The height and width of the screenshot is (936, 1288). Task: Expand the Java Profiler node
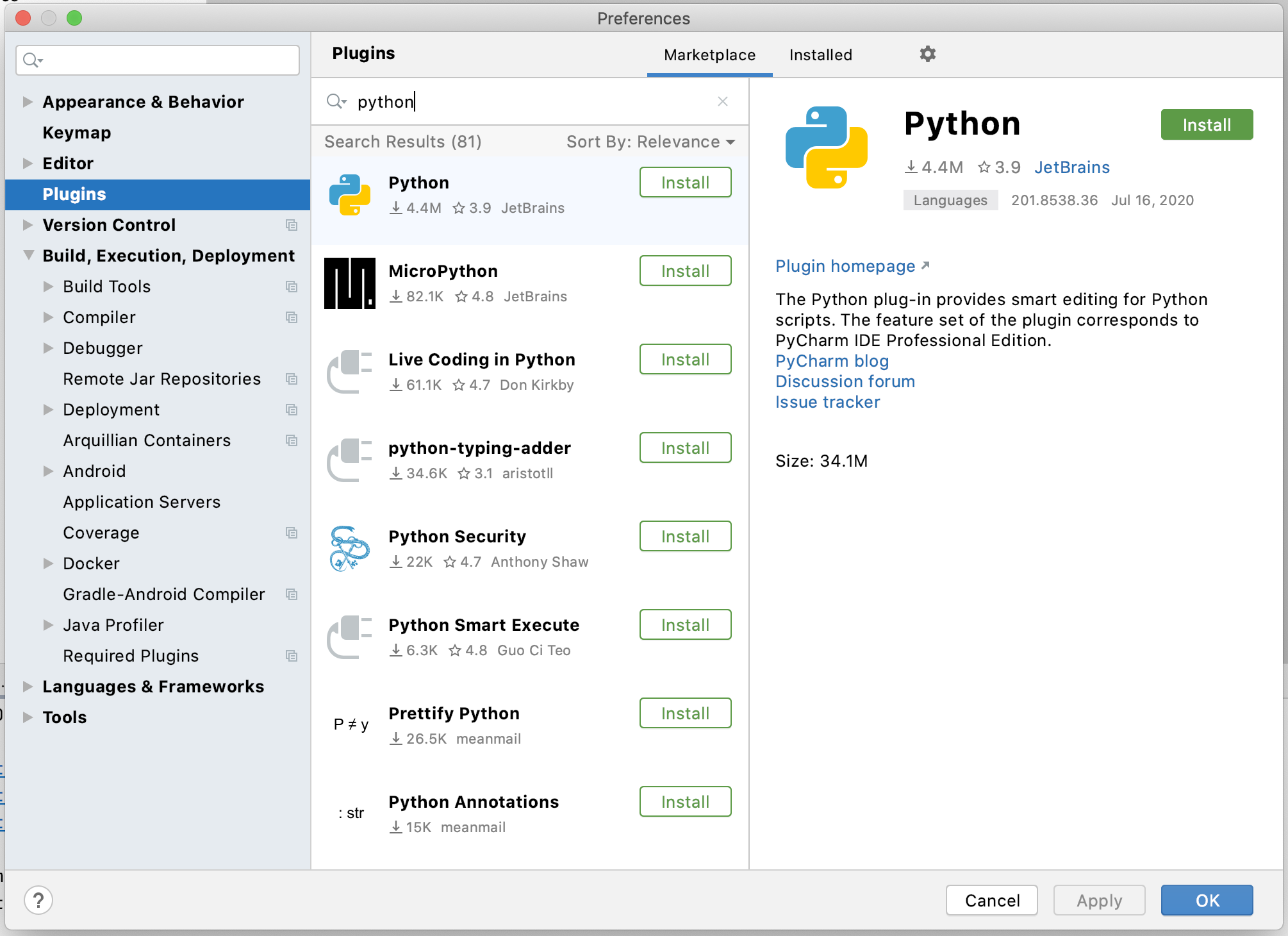coord(48,625)
